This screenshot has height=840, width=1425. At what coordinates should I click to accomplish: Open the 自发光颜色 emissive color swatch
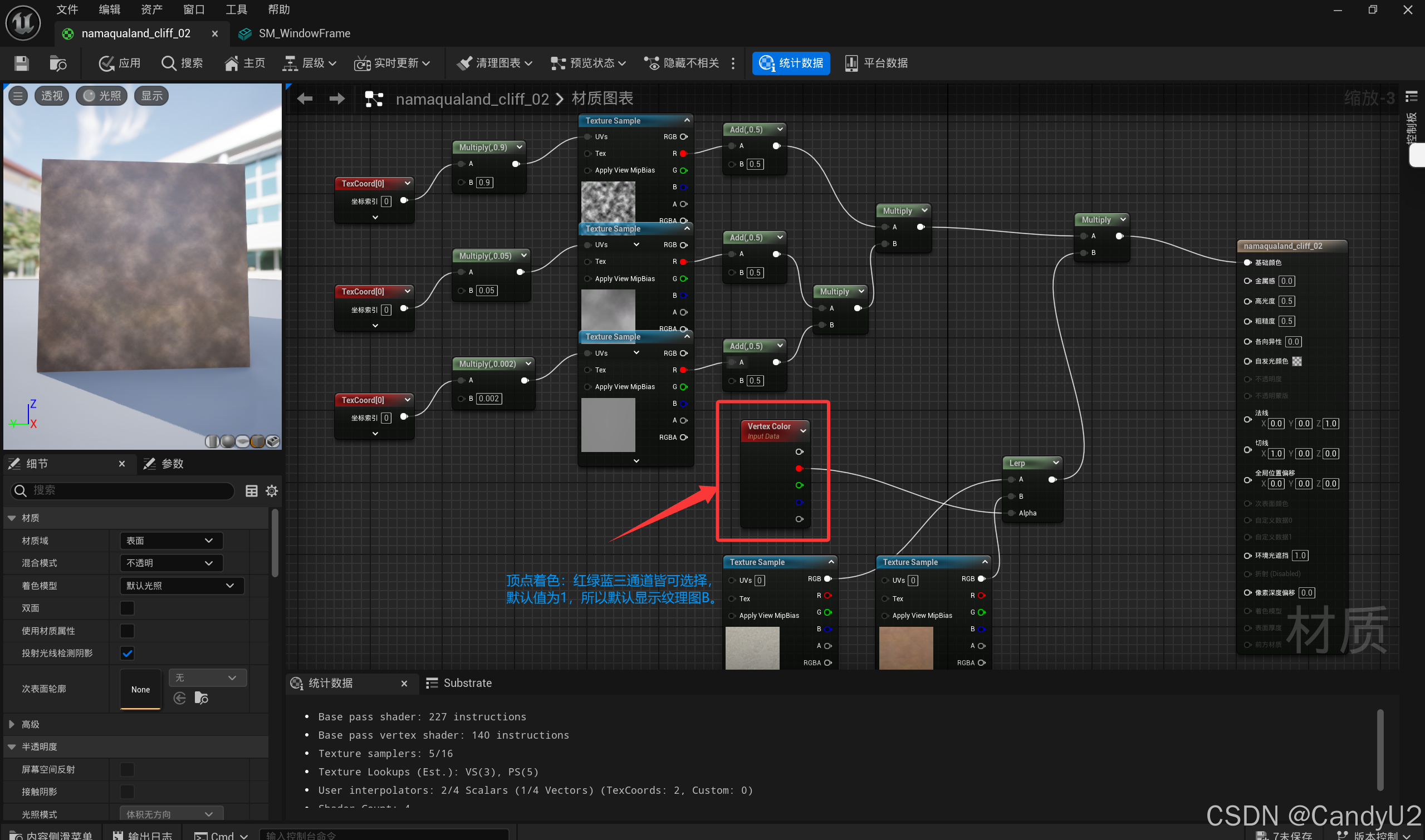pos(1296,361)
